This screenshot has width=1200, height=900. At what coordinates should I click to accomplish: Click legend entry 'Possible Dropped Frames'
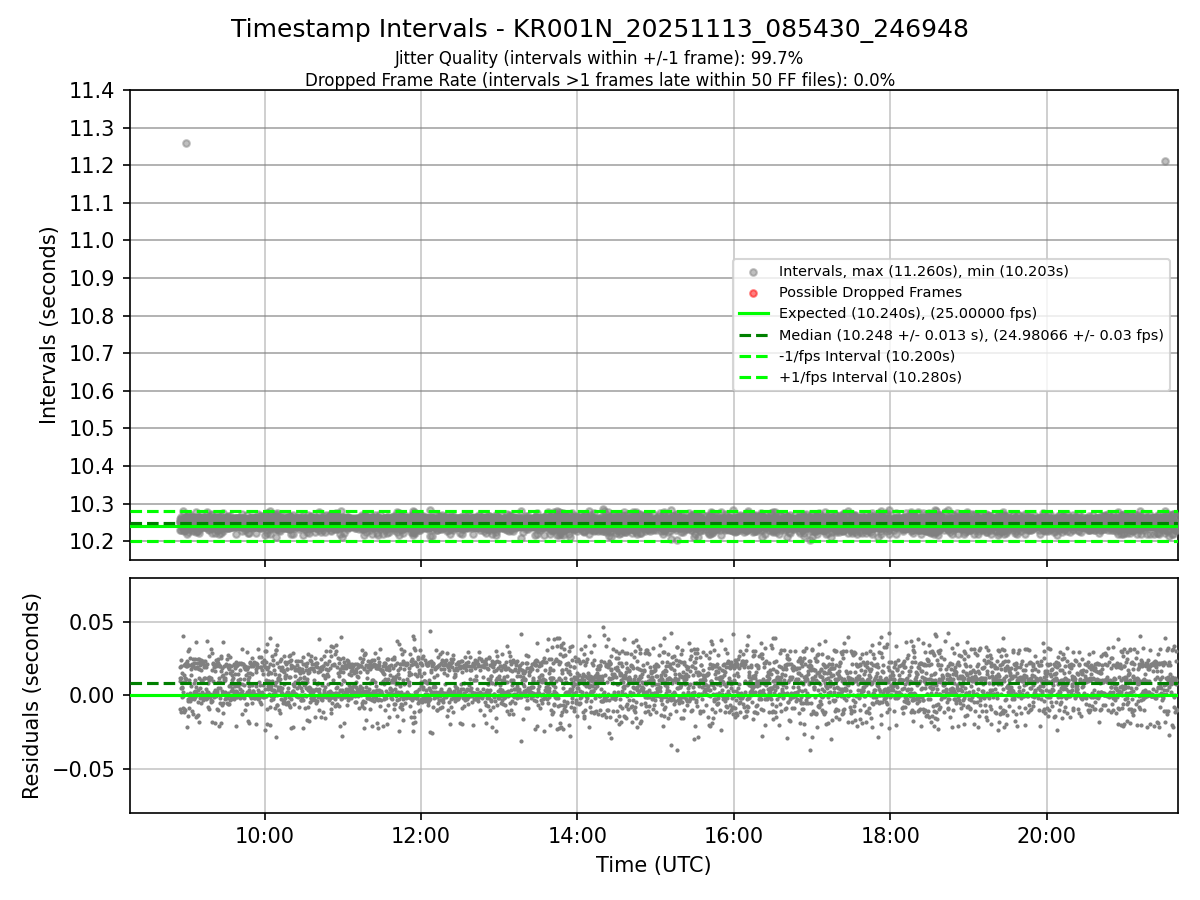[870, 292]
